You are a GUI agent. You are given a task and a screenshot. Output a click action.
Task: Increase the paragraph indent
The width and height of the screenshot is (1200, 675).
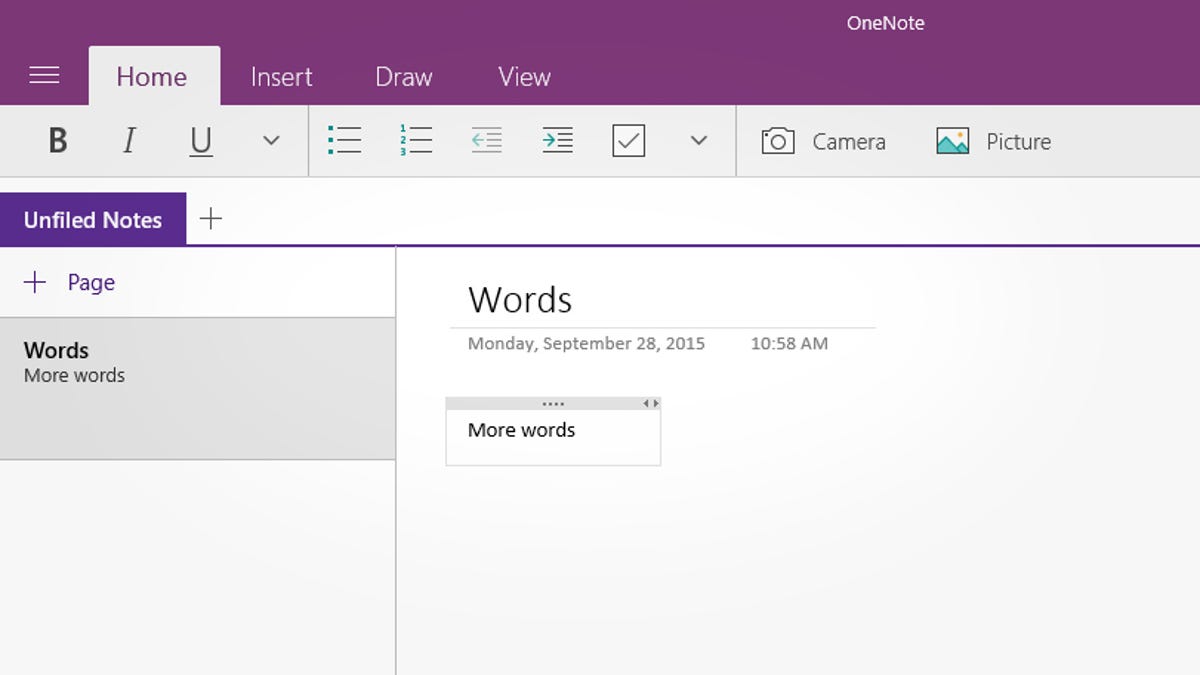click(x=558, y=141)
